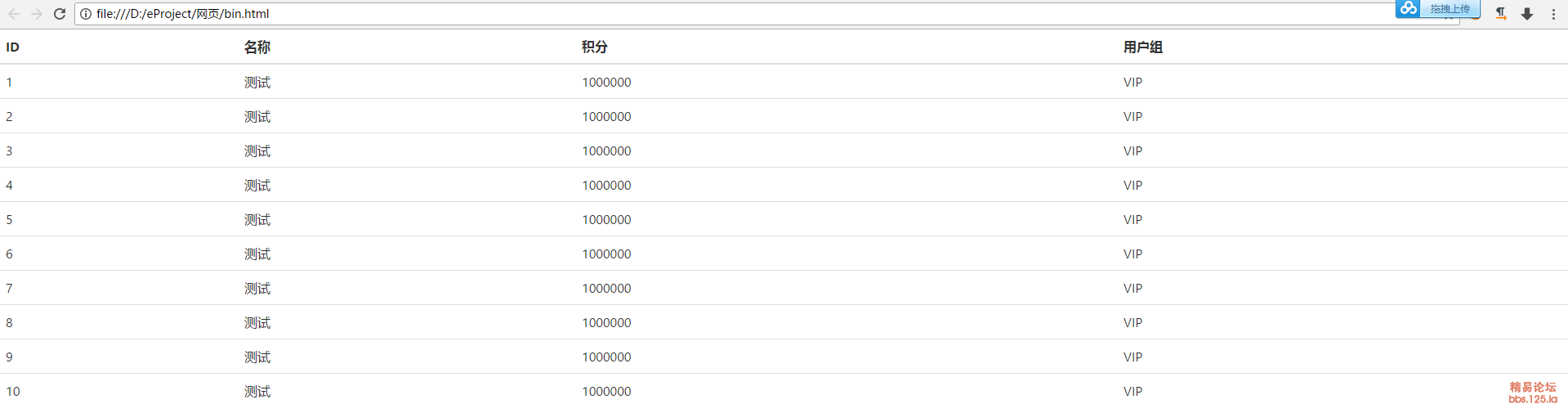Open the browser three-dot menu
The width and height of the screenshot is (1568, 413).
[x=1553, y=14]
